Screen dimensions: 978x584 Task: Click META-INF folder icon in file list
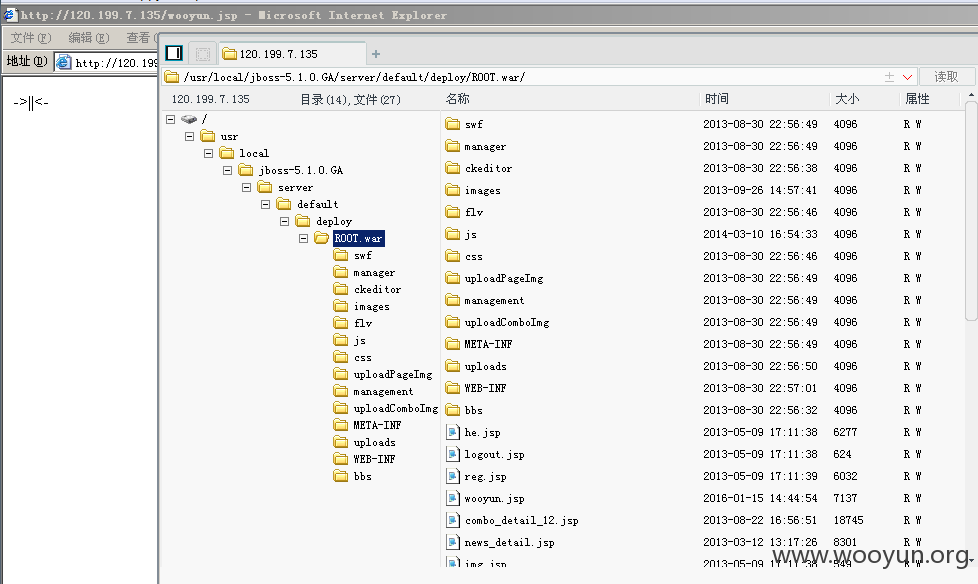pyautogui.click(x=453, y=344)
